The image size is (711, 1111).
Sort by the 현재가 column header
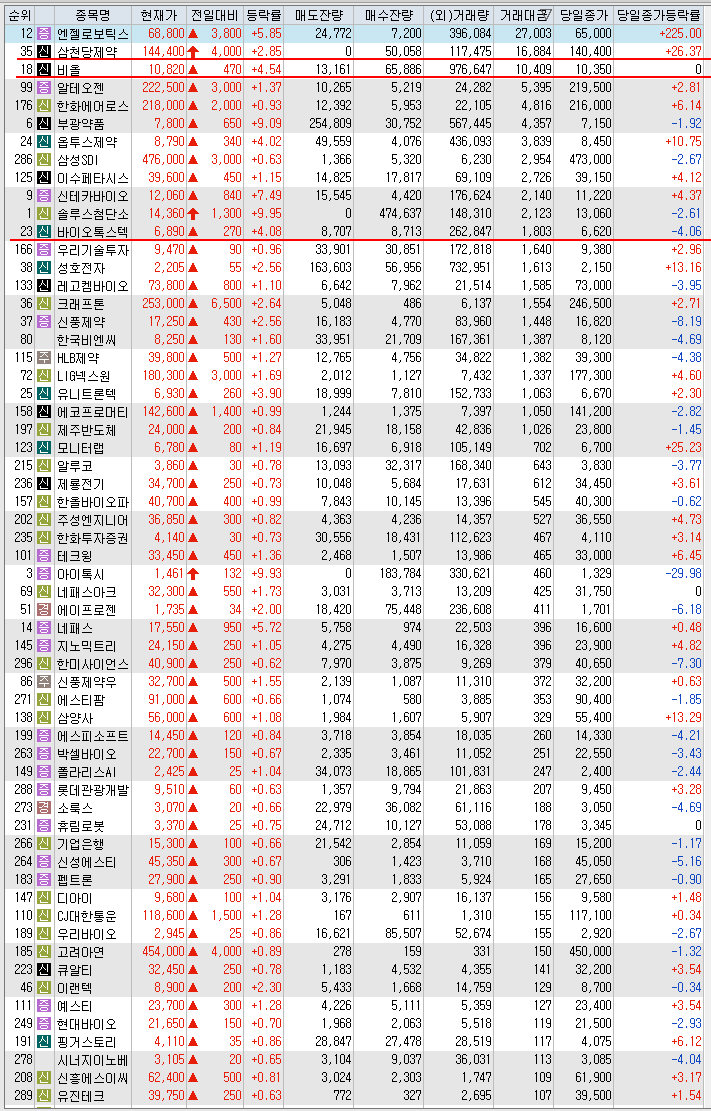point(158,15)
